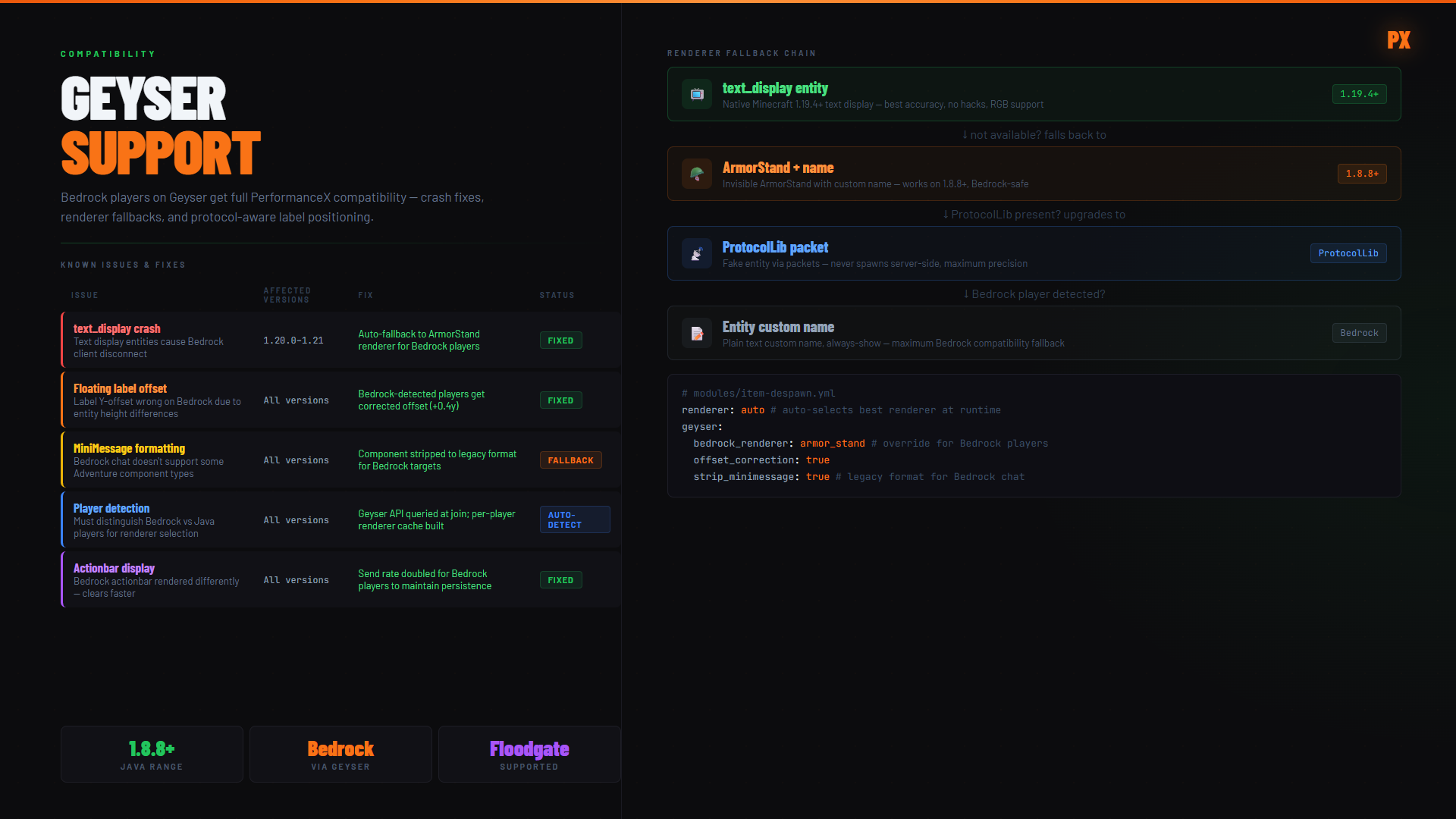Screen dimensions: 1456x819
Task: Click 'Bedrock players on Geyser' intro paragraph
Action: 272,207
